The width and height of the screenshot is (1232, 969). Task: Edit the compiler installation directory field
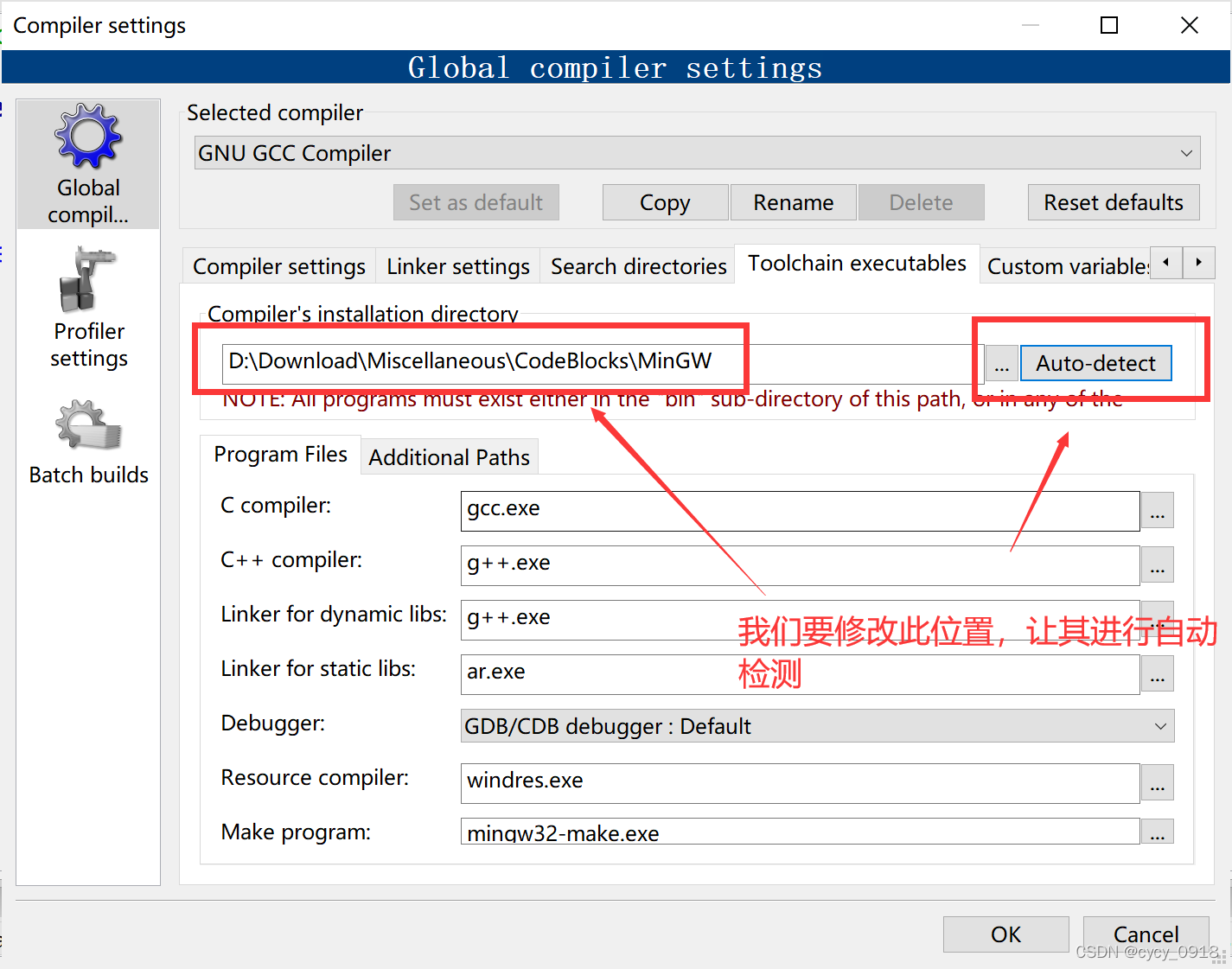click(603, 363)
